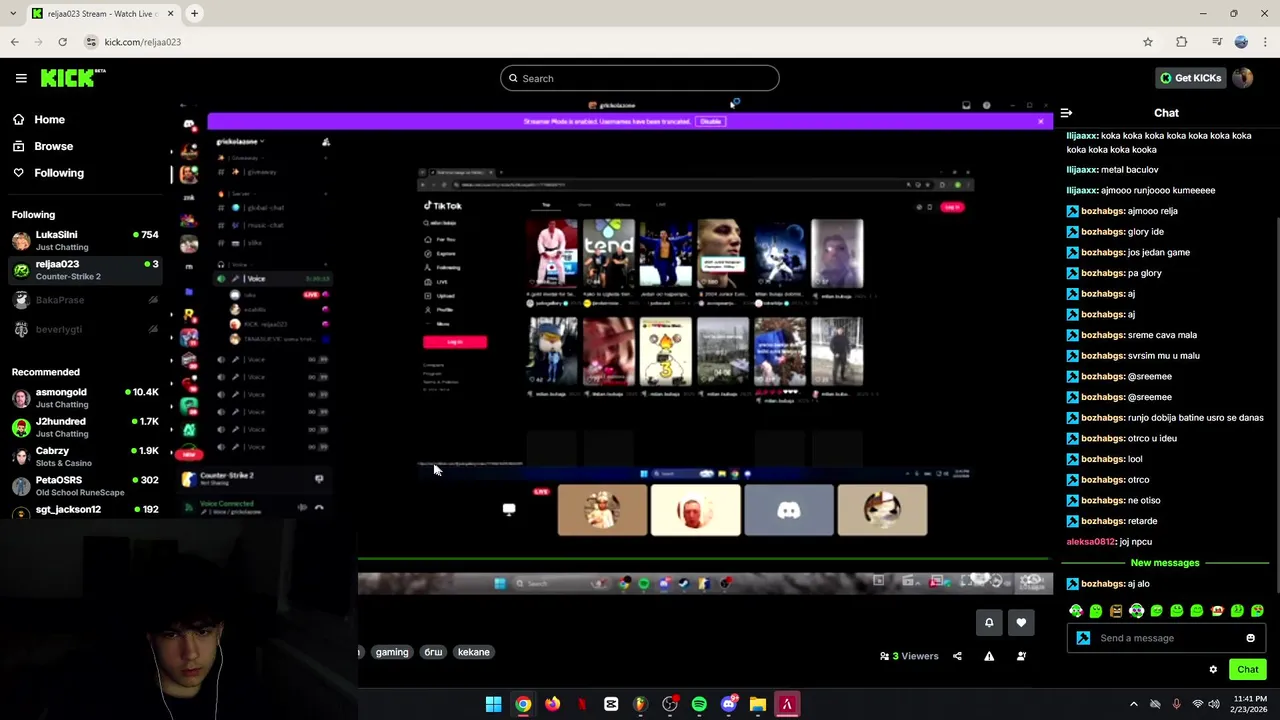Toggle follow heart button
1280x720 pixels.
coord(1021,622)
